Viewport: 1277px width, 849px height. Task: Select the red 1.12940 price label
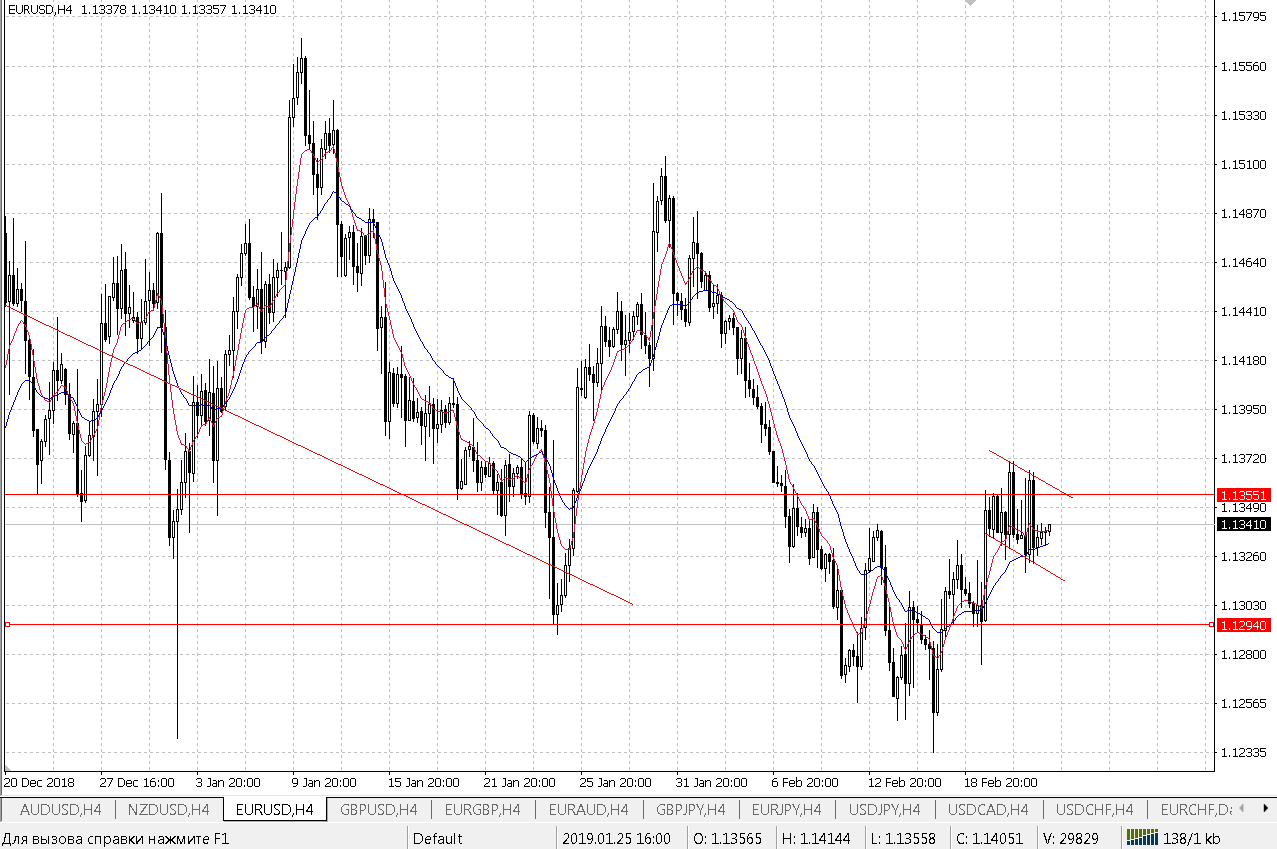pos(1243,625)
